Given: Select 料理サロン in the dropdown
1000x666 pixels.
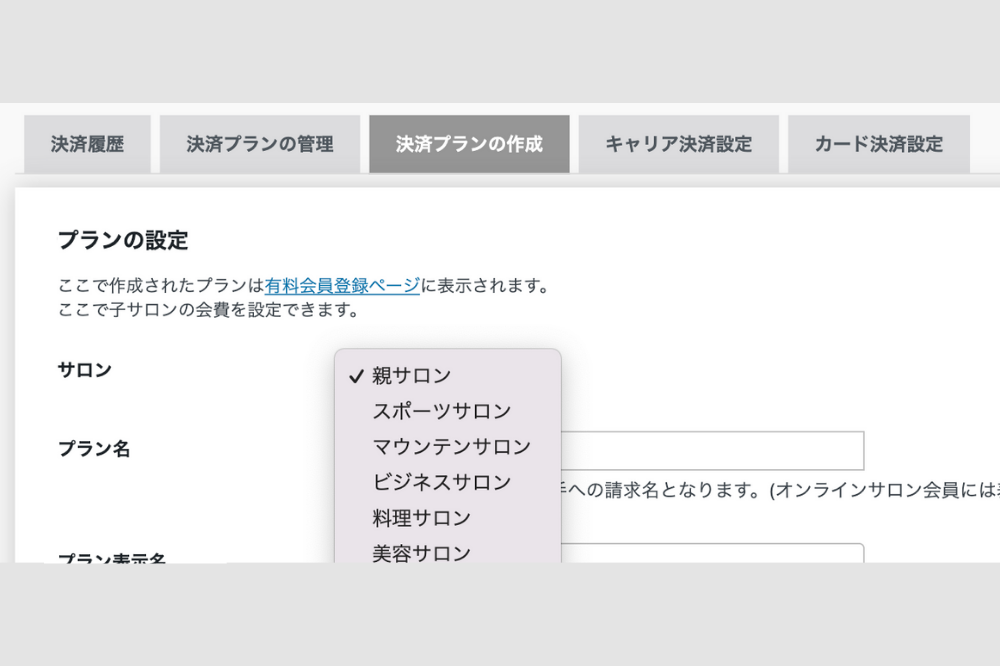Looking at the screenshot, I should pyautogui.click(x=421, y=518).
